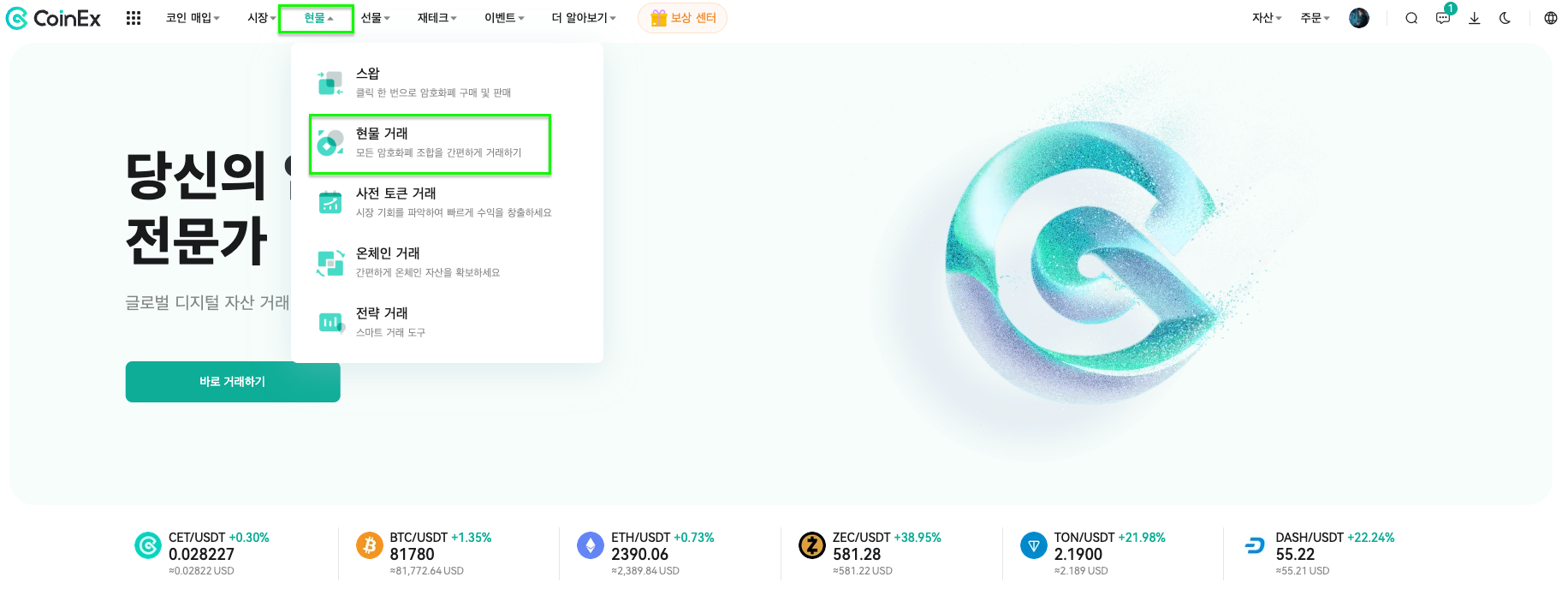Expand the 선물 dropdown menu

point(375,18)
